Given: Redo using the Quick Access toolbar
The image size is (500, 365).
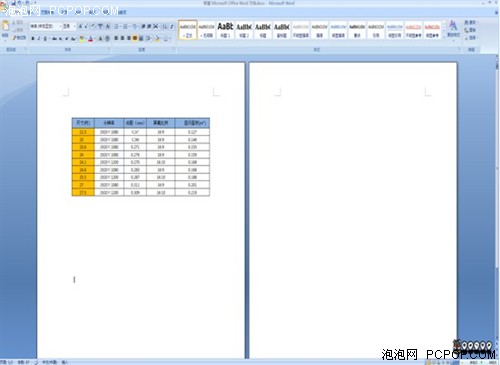Looking at the screenshot, I should [27, 3].
